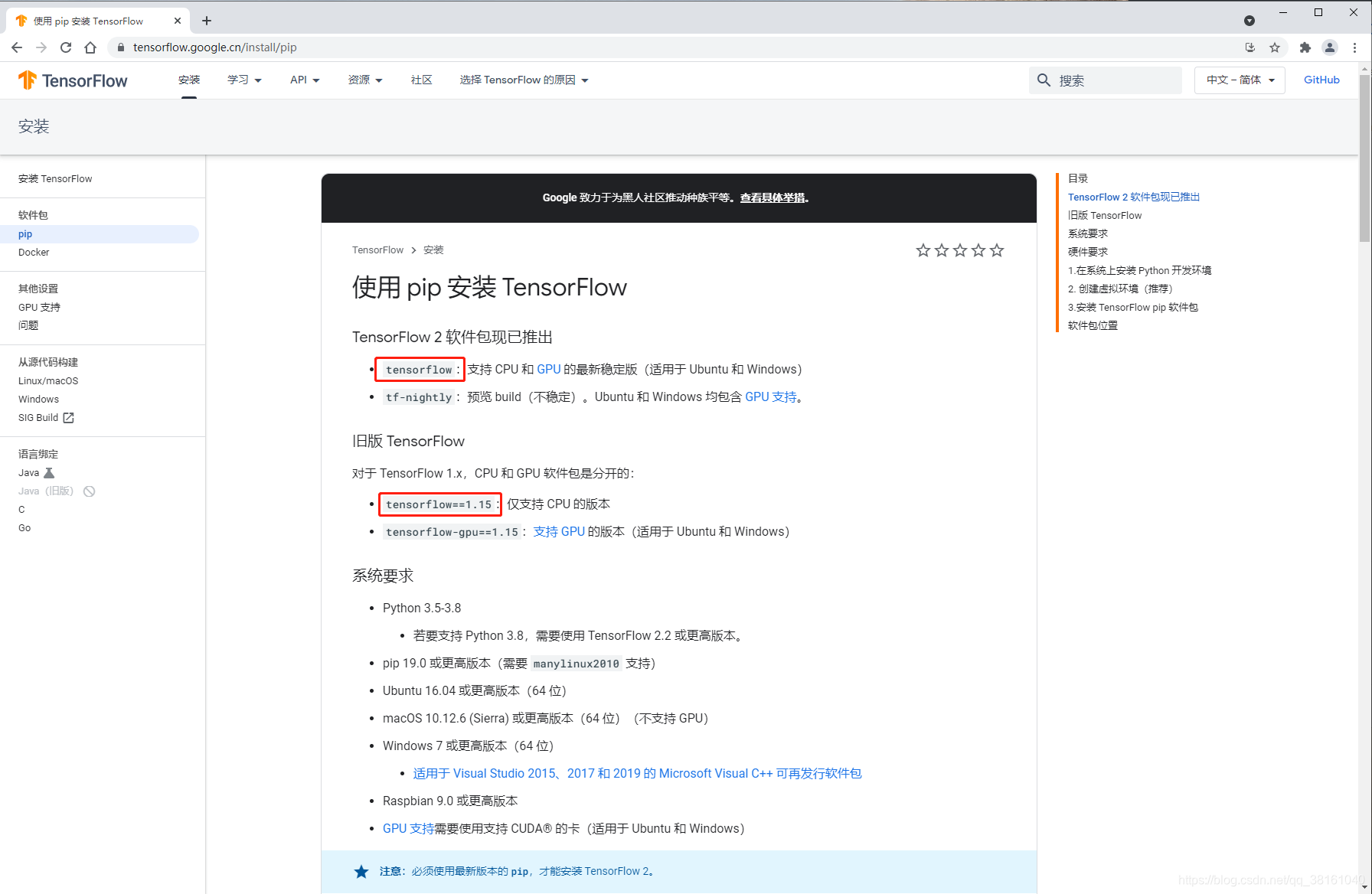The width and height of the screenshot is (1372, 894).
Task: Rate the page five stars
Action: [997, 250]
